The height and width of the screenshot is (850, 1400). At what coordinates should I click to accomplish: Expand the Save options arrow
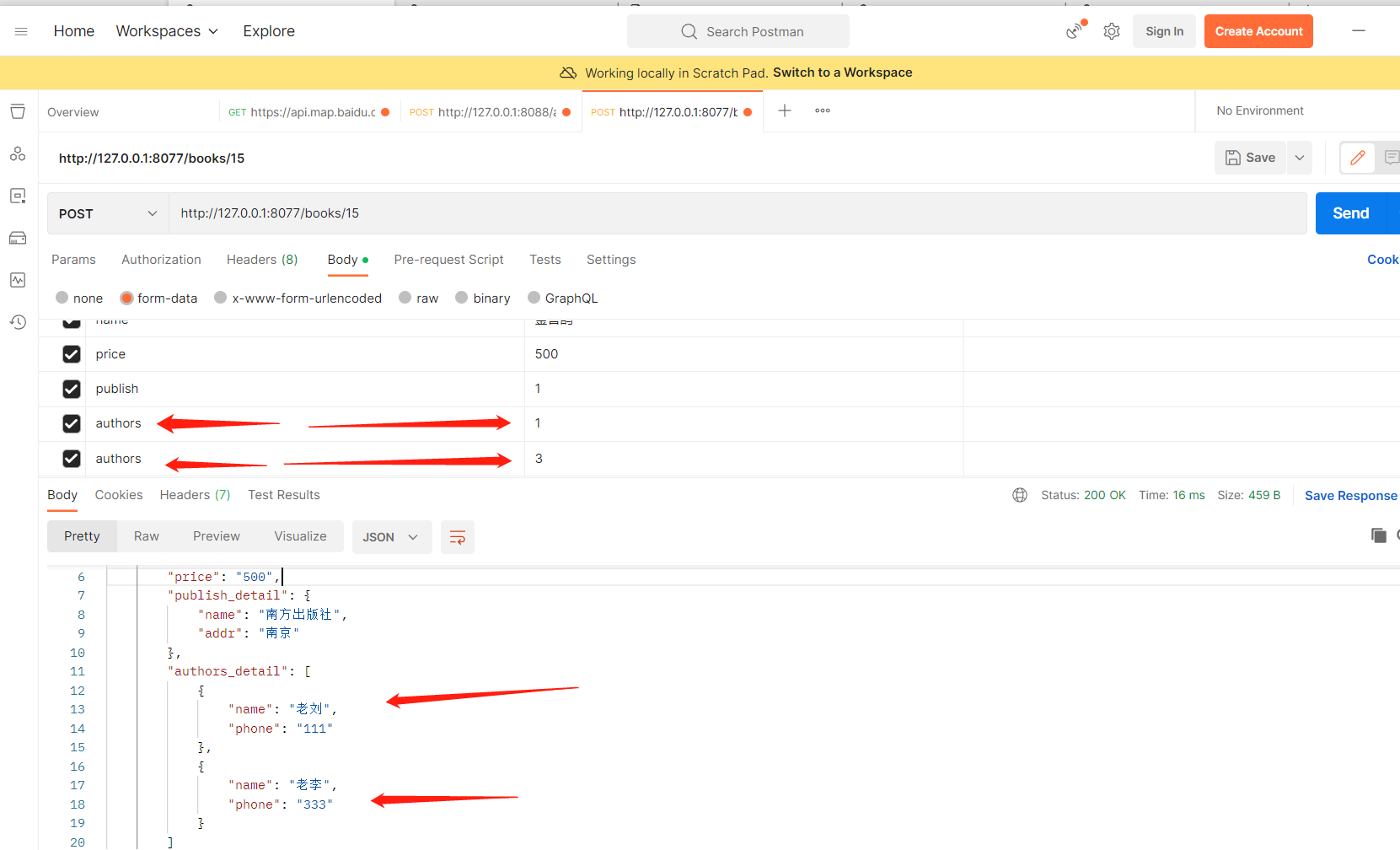click(1300, 158)
